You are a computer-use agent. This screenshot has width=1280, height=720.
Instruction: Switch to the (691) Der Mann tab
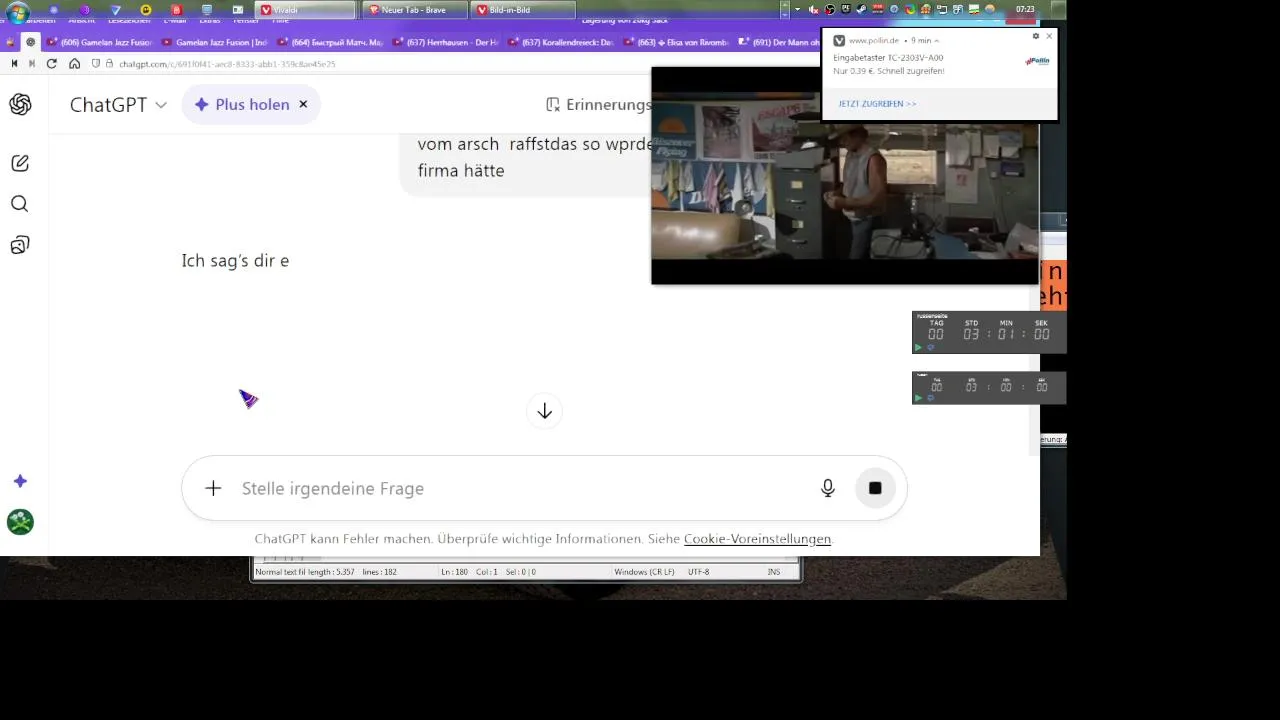click(x=777, y=42)
